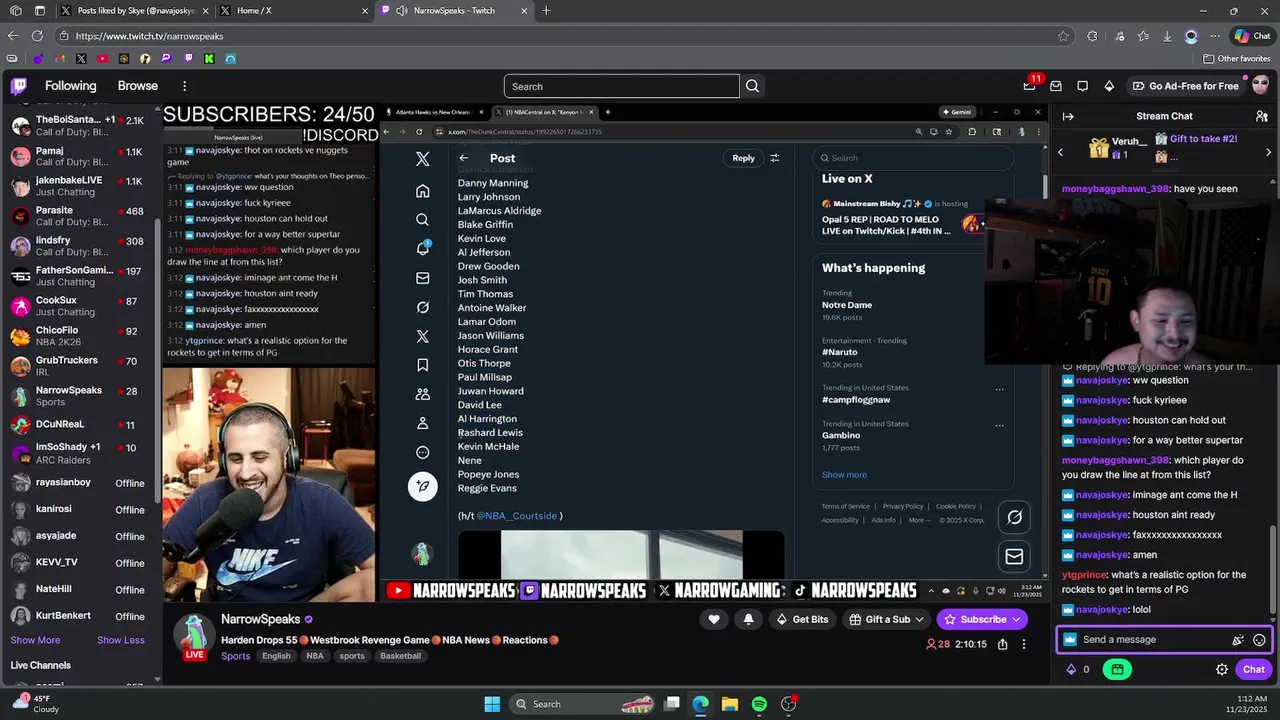Open the YouTube bookmark in favorites bar

pyautogui.click(x=102, y=59)
